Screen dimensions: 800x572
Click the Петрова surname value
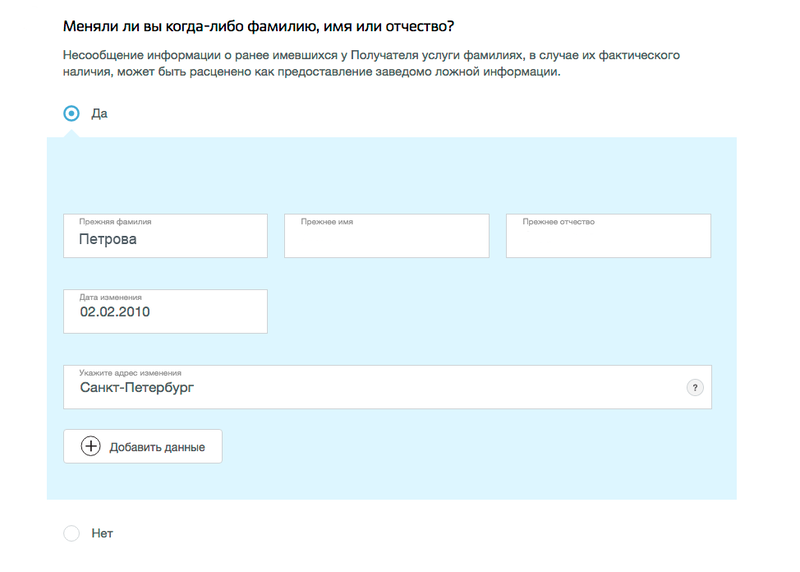(108, 239)
